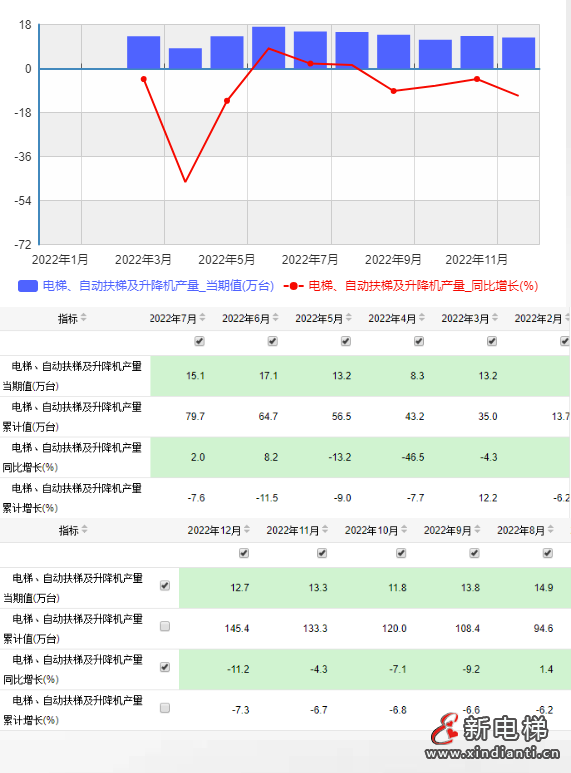Select the -13.2 growth cell
571x773 pixels.
point(340,457)
